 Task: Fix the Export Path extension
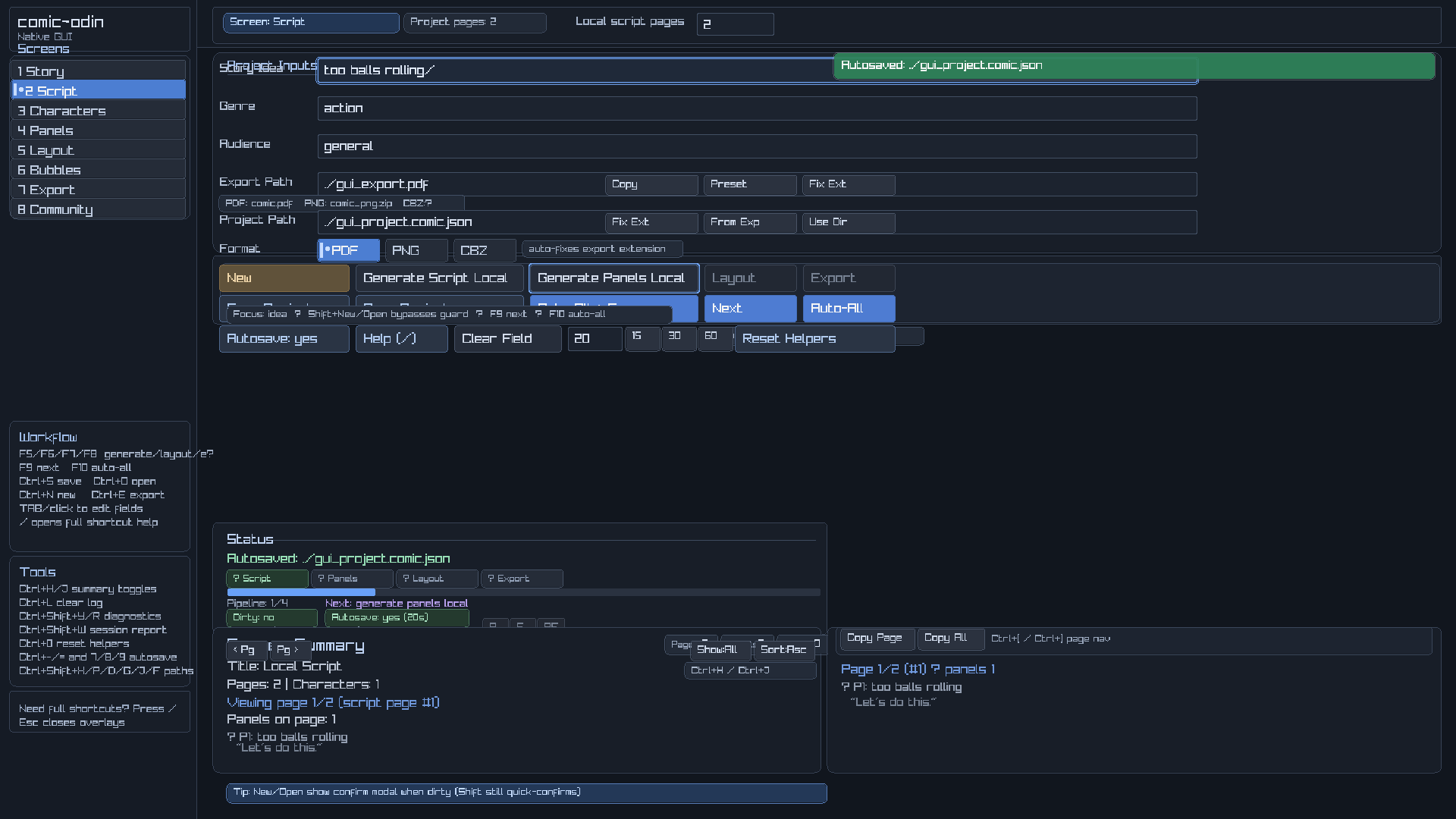click(x=849, y=185)
